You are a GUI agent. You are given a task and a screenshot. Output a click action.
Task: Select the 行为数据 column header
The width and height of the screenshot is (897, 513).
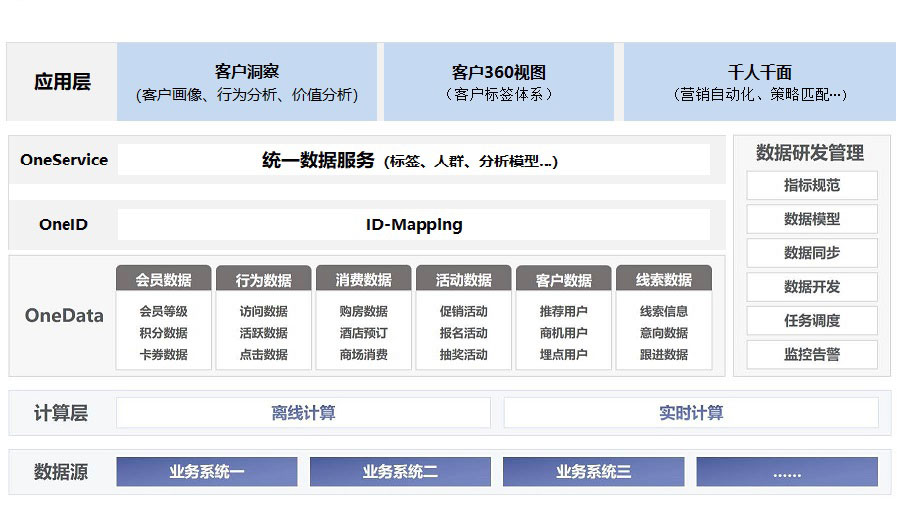tap(263, 280)
